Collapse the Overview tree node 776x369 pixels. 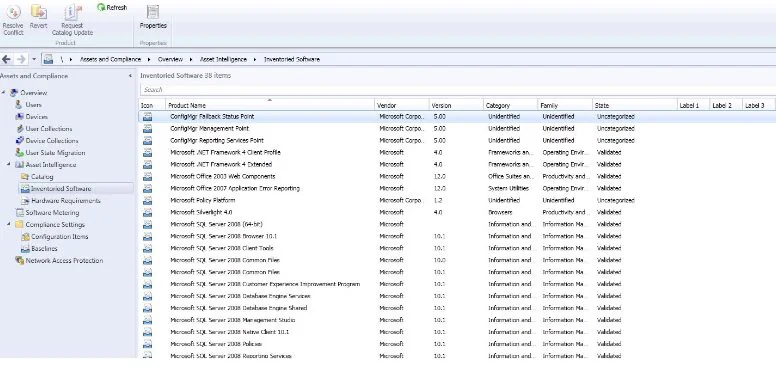click(3, 92)
